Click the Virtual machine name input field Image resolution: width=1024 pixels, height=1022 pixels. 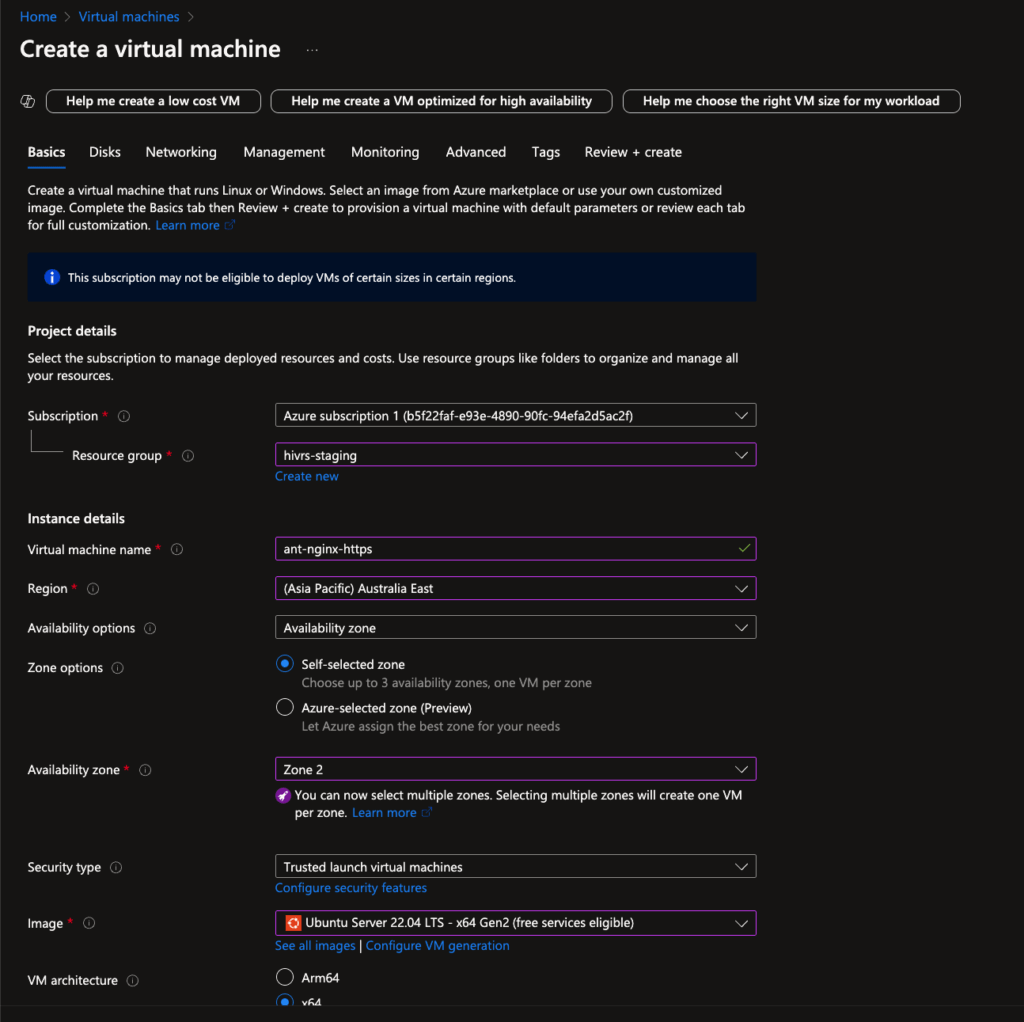point(515,549)
